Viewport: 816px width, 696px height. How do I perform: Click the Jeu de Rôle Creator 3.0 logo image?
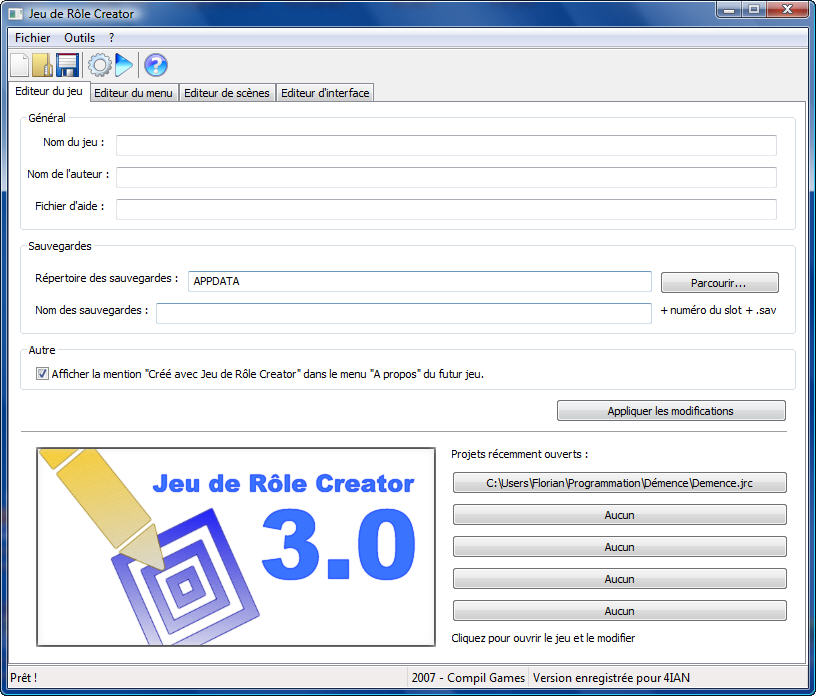click(x=236, y=547)
